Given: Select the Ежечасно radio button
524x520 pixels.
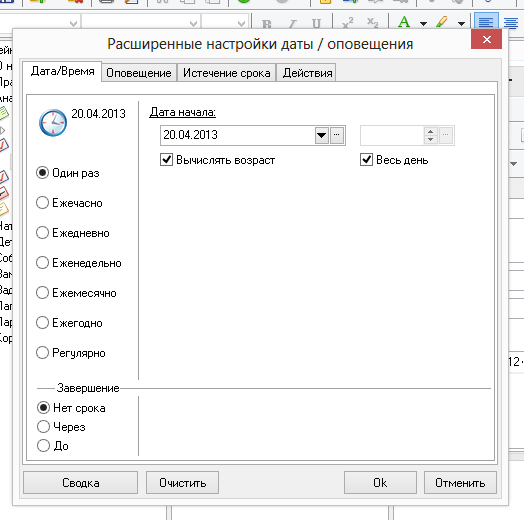Looking at the screenshot, I should (69, 203).
